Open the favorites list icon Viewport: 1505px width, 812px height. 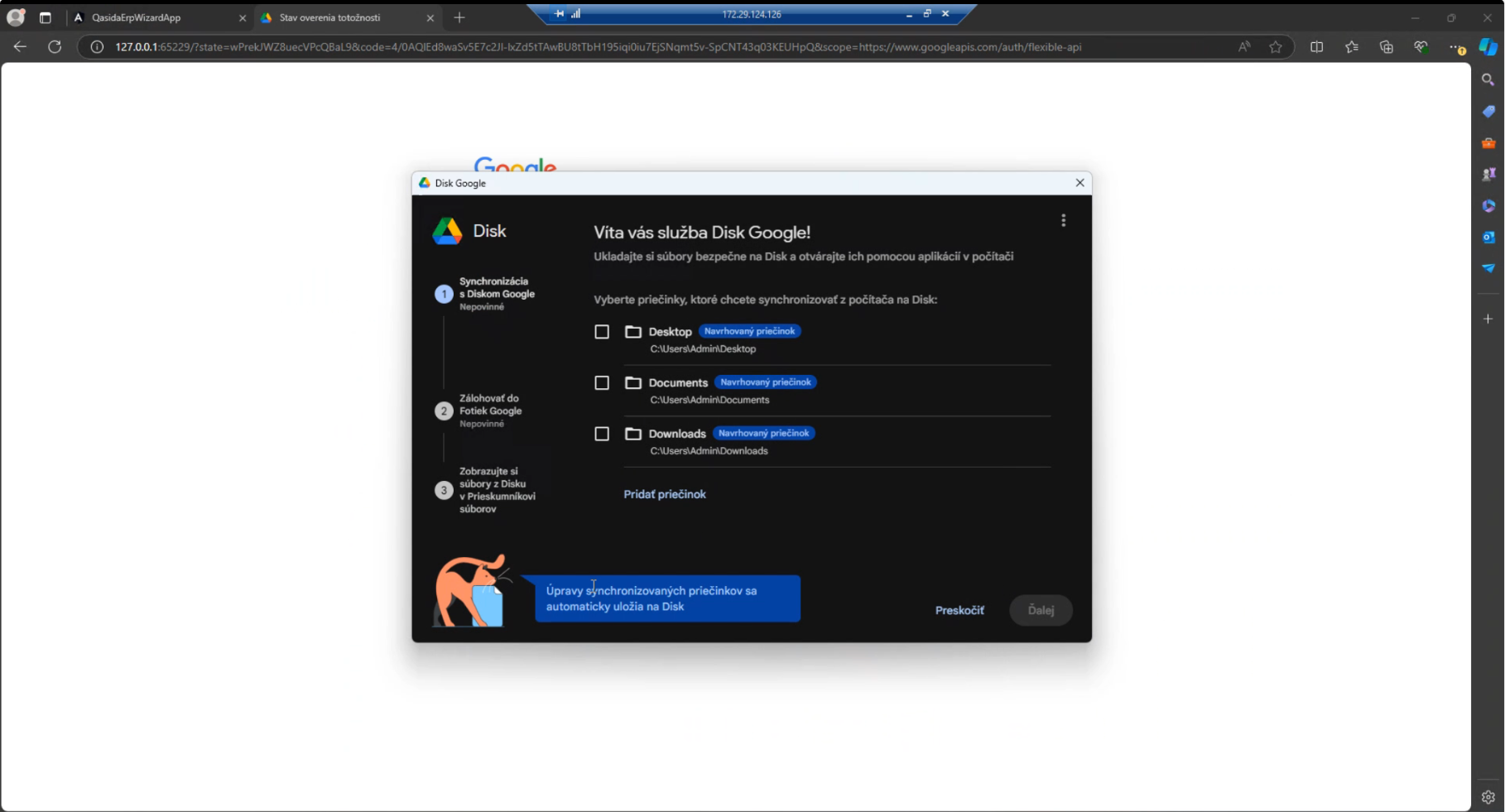click(1352, 47)
